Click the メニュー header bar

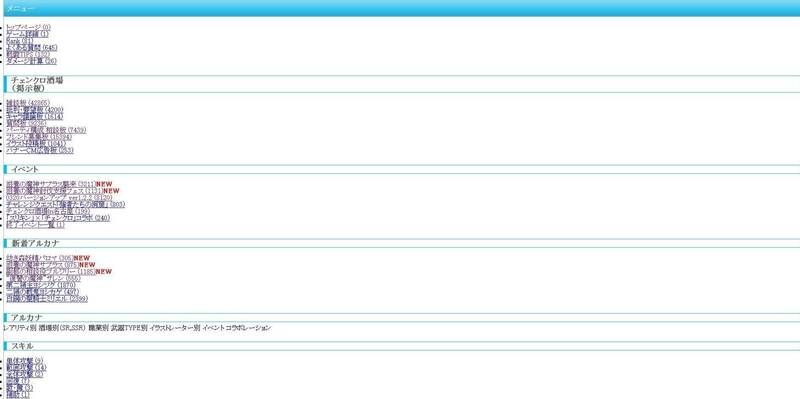coord(400,8)
